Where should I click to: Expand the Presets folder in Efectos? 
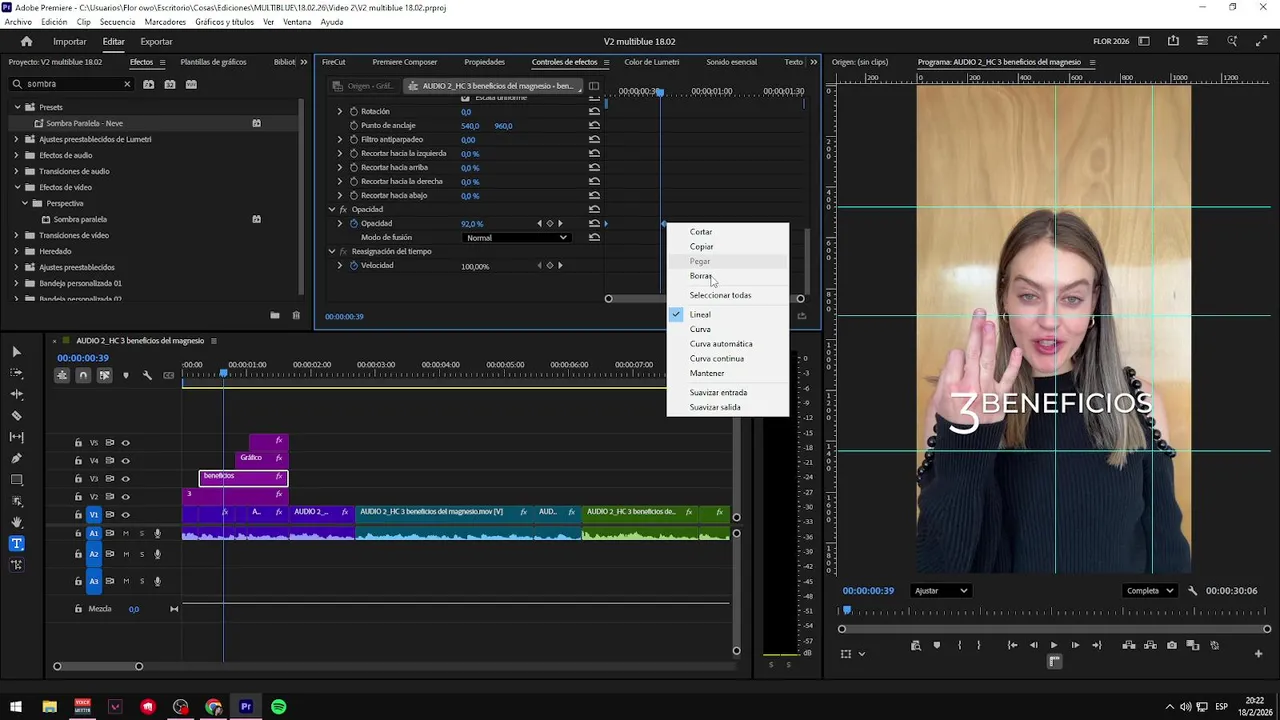click(x=17, y=107)
